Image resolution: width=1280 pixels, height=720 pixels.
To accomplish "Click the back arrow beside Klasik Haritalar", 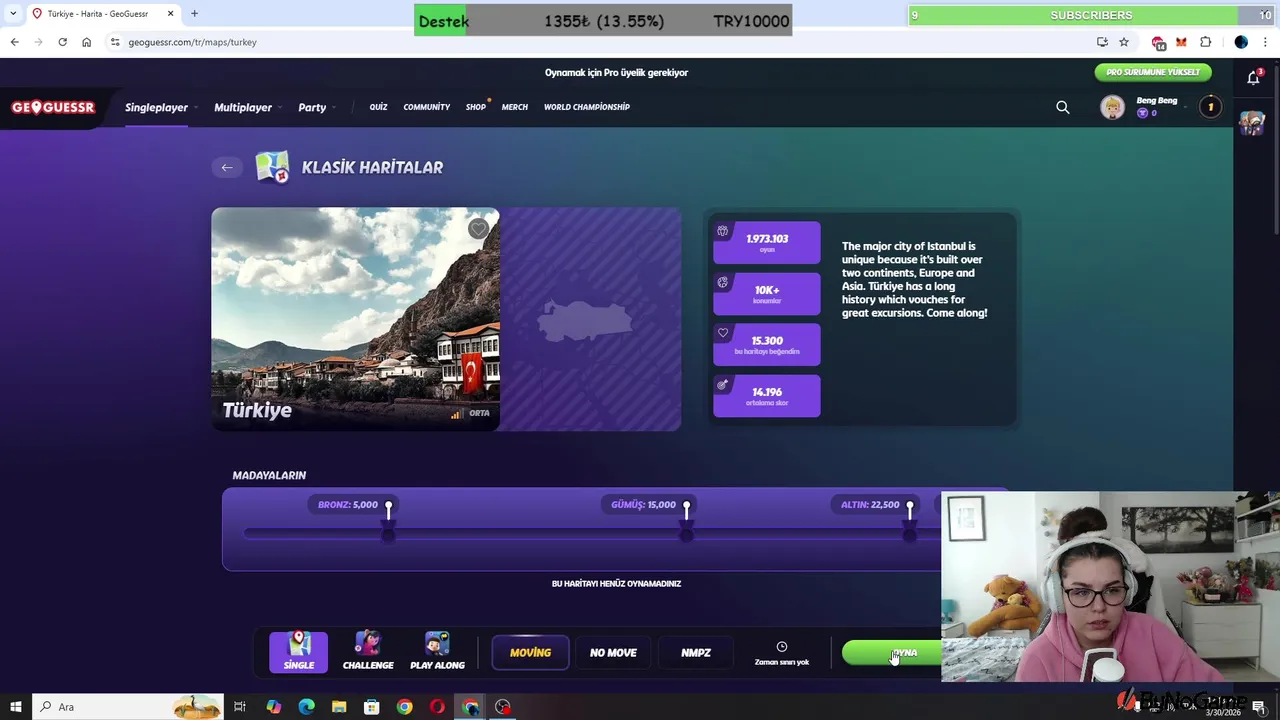I will click(x=227, y=167).
